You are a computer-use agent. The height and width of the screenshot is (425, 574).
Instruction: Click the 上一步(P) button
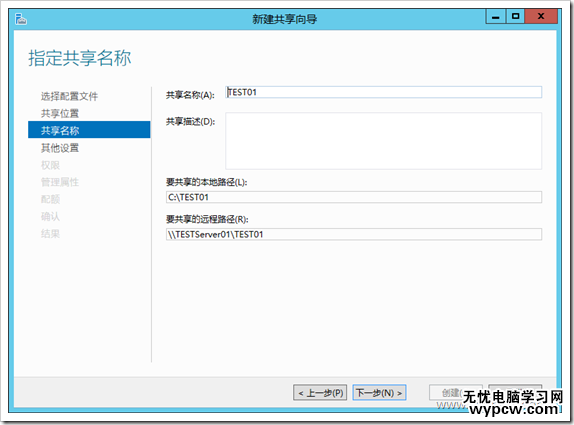coord(320,393)
